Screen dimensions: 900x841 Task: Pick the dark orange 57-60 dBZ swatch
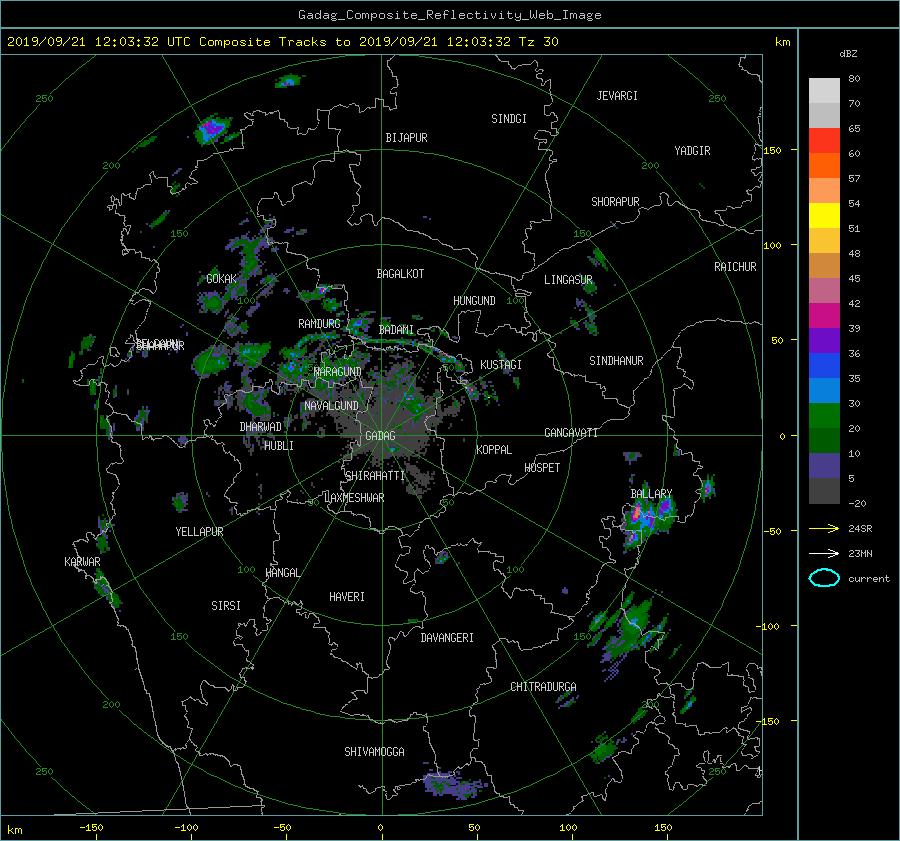tap(824, 165)
